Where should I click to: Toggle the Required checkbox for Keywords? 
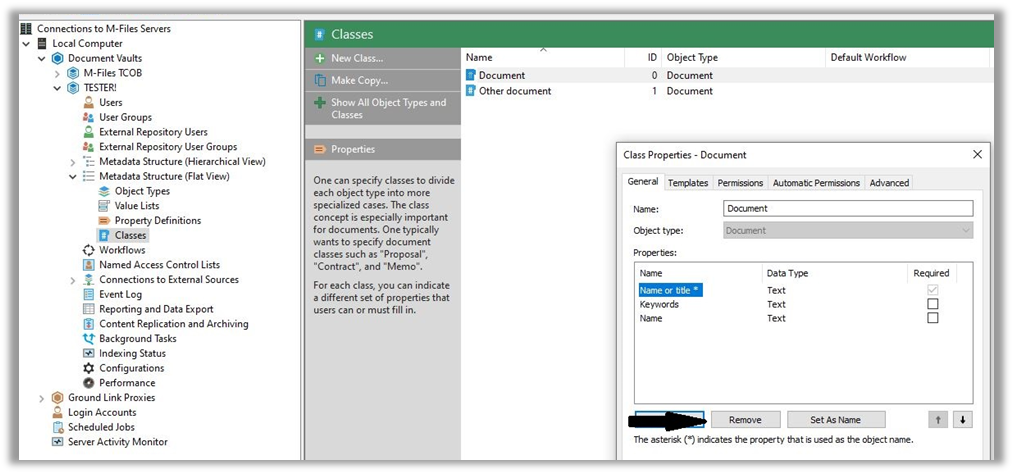coord(932,304)
